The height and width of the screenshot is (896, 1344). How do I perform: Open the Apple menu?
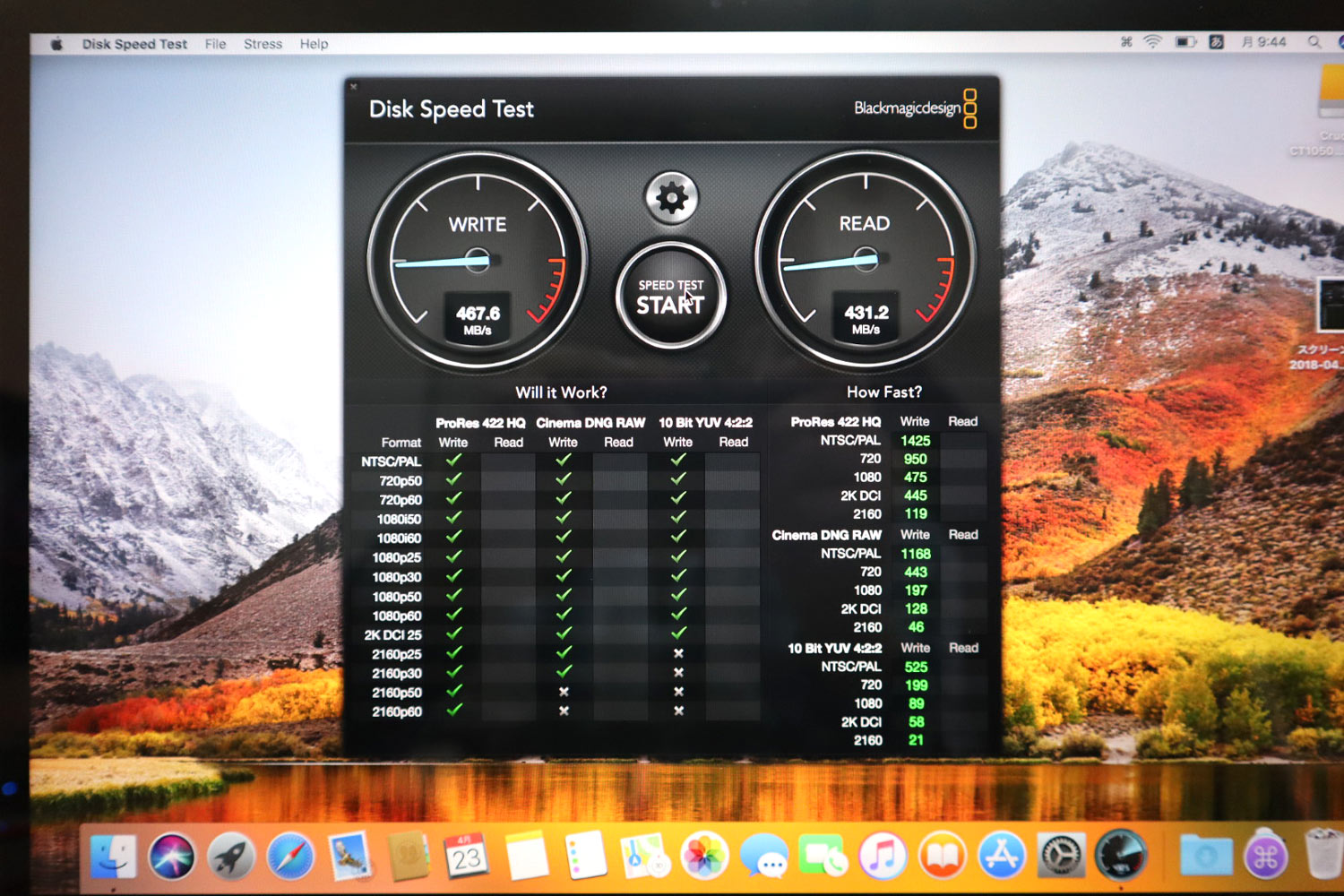[56, 43]
